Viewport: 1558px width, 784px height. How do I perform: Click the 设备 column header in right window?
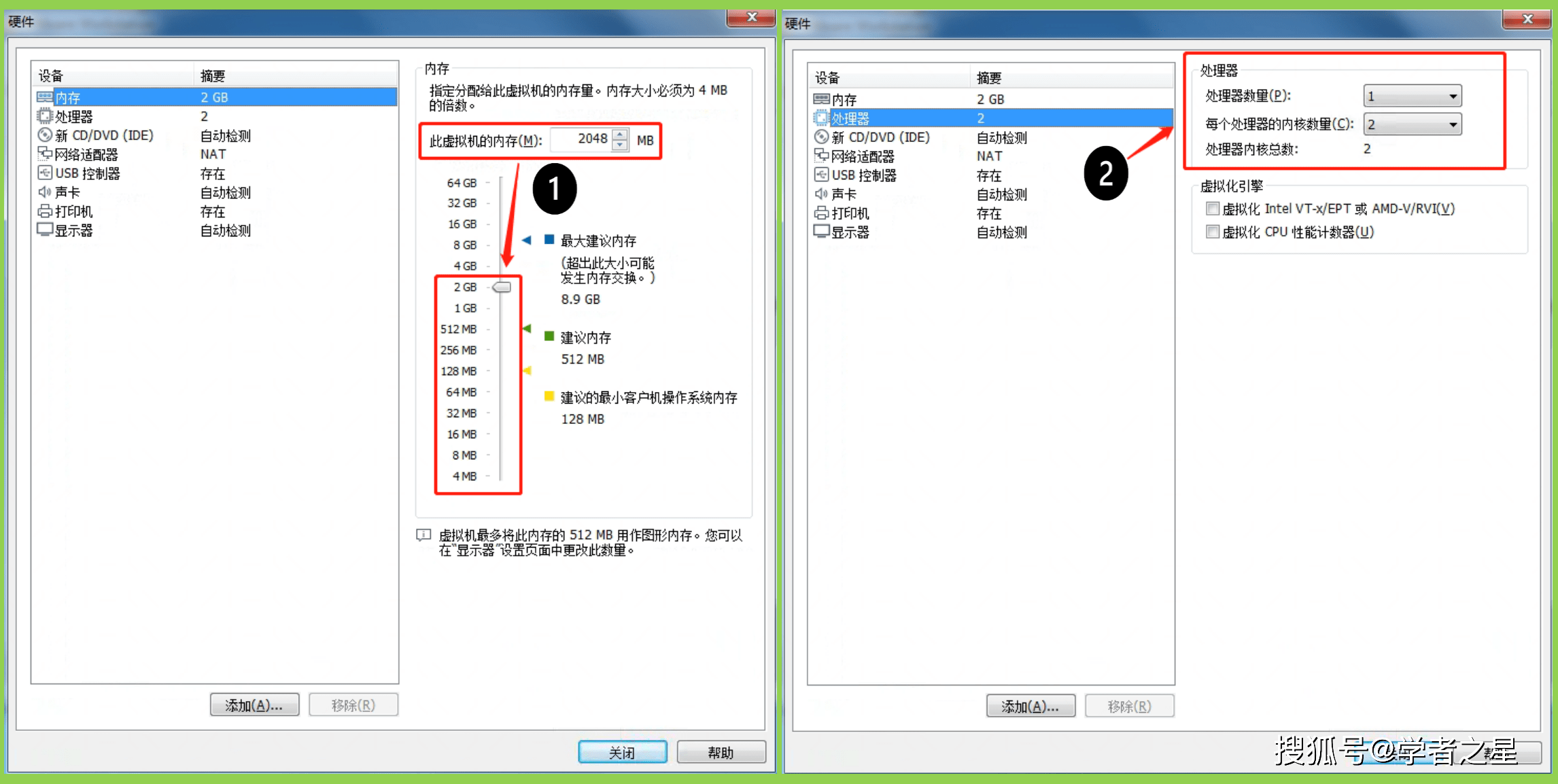pyautogui.click(x=890, y=77)
